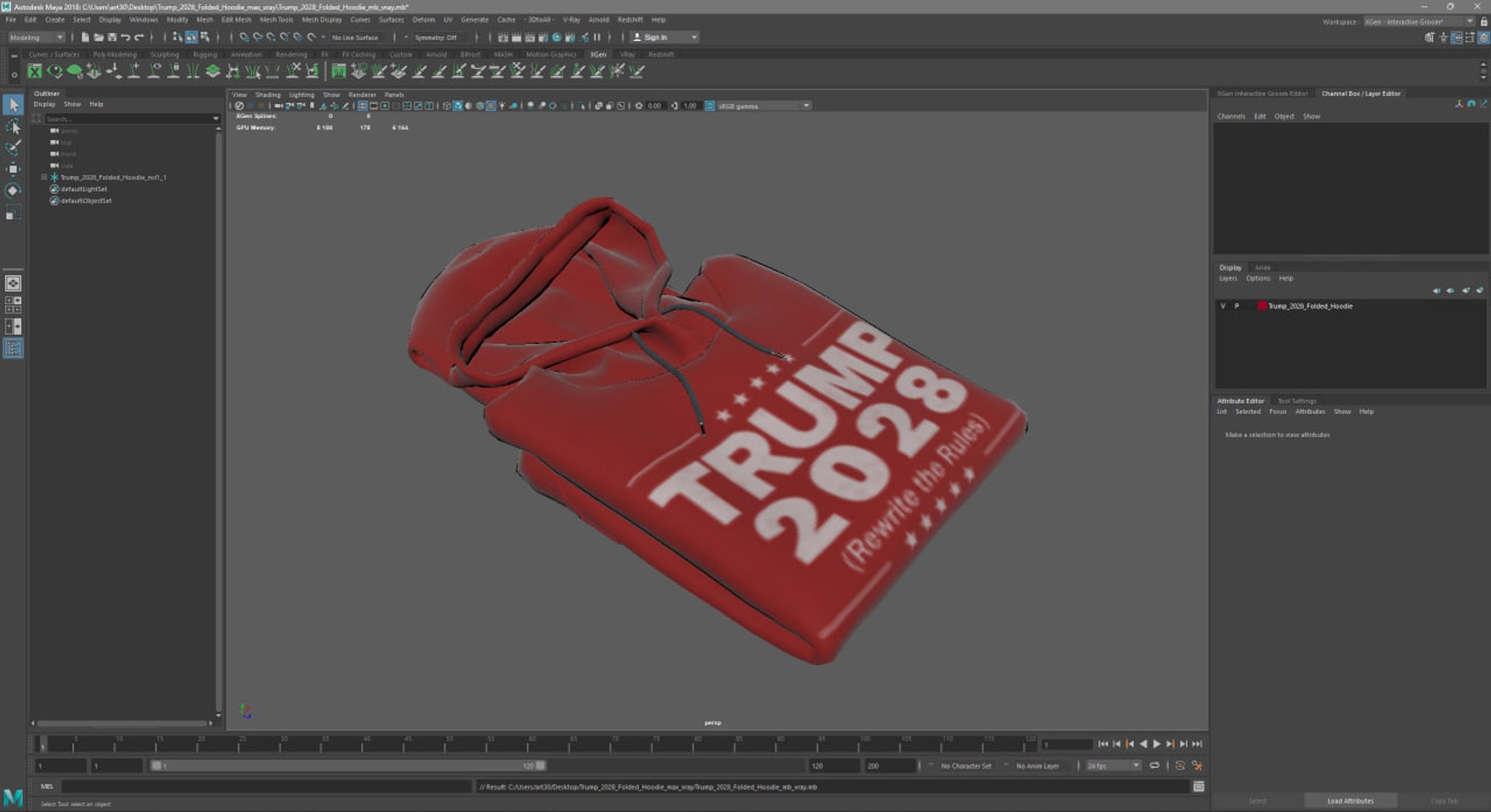Play the animation backwards
This screenshot has height=812, width=1491.
tap(1143, 744)
